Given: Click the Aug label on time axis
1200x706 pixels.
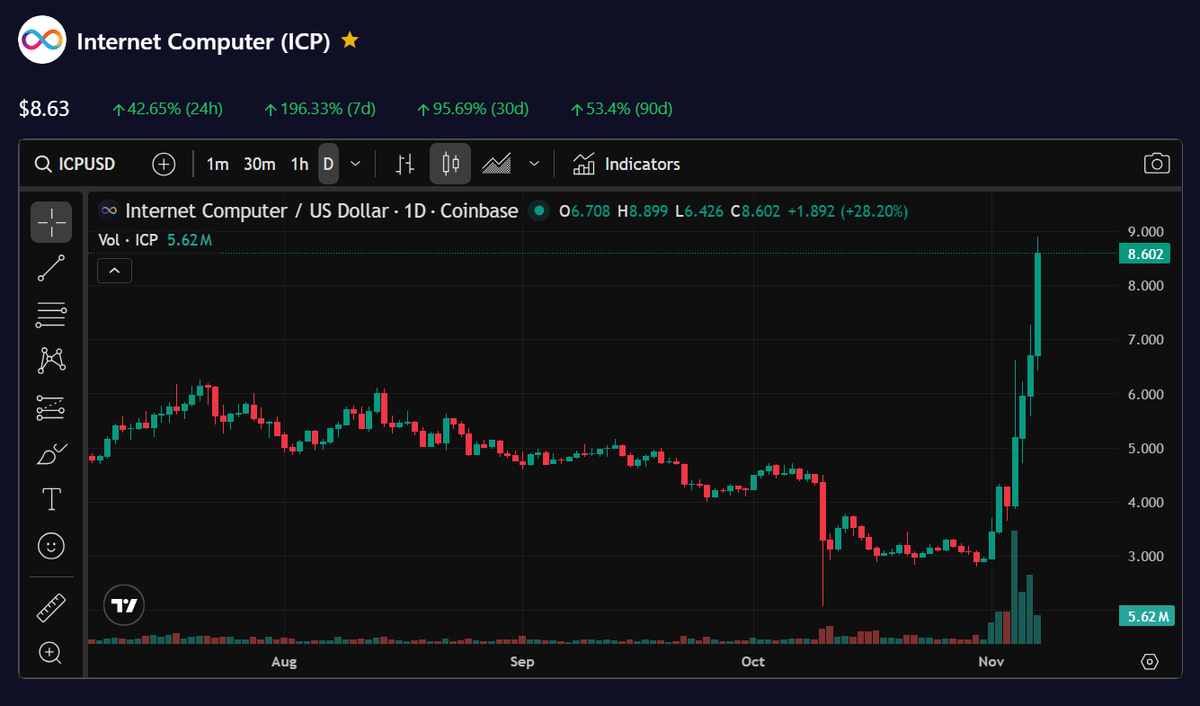Looking at the screenshot, I should point(284,662).
